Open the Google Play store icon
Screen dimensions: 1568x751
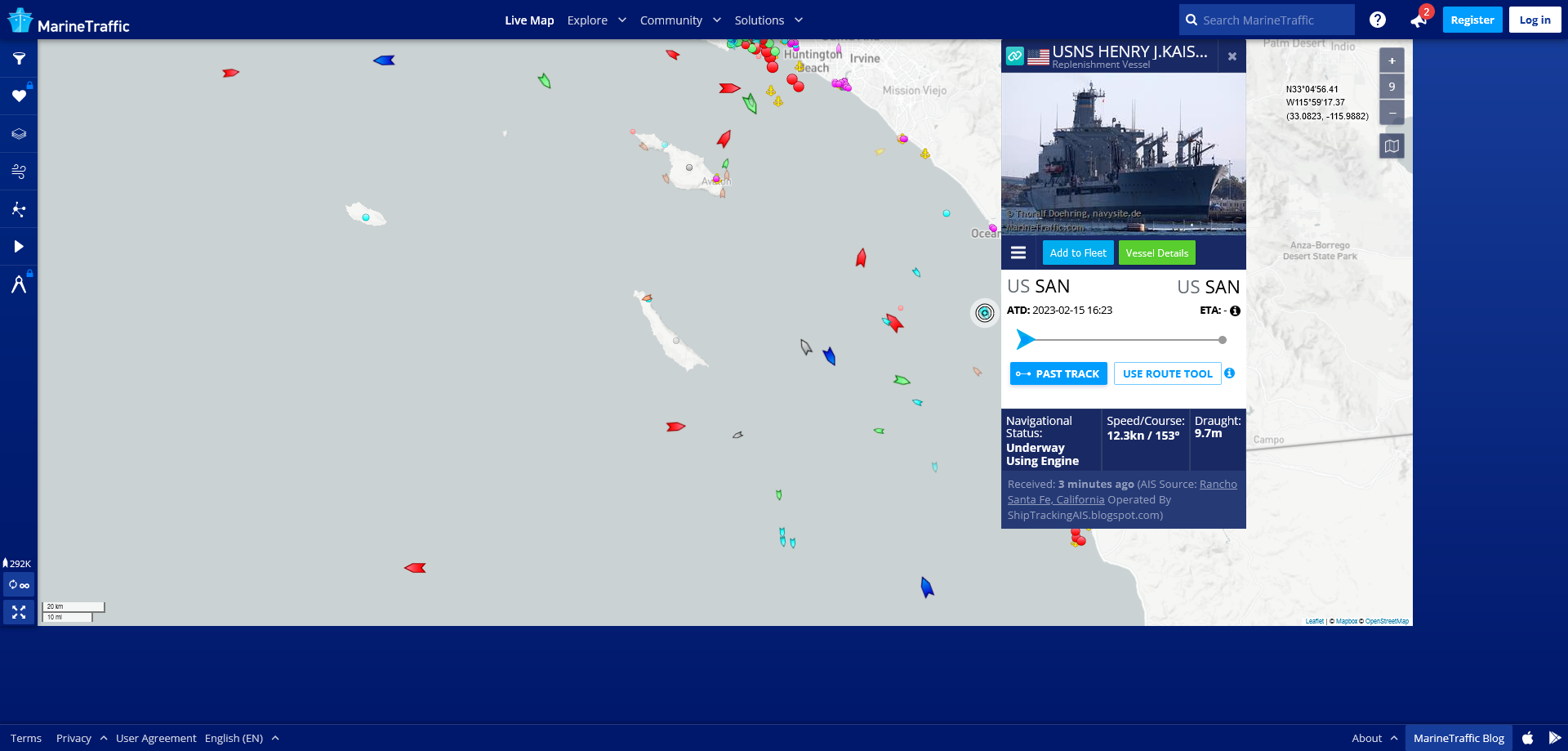click(1555, 738)
